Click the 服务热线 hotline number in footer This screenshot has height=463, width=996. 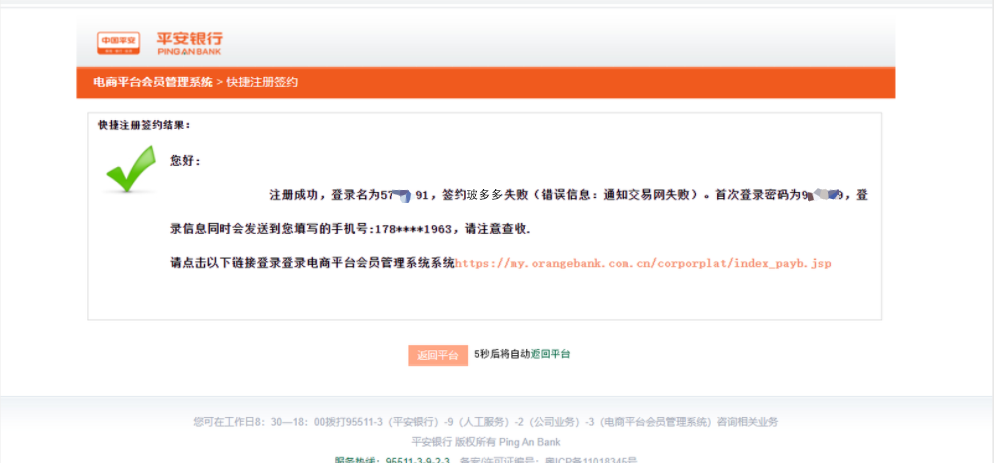(393, 460)
